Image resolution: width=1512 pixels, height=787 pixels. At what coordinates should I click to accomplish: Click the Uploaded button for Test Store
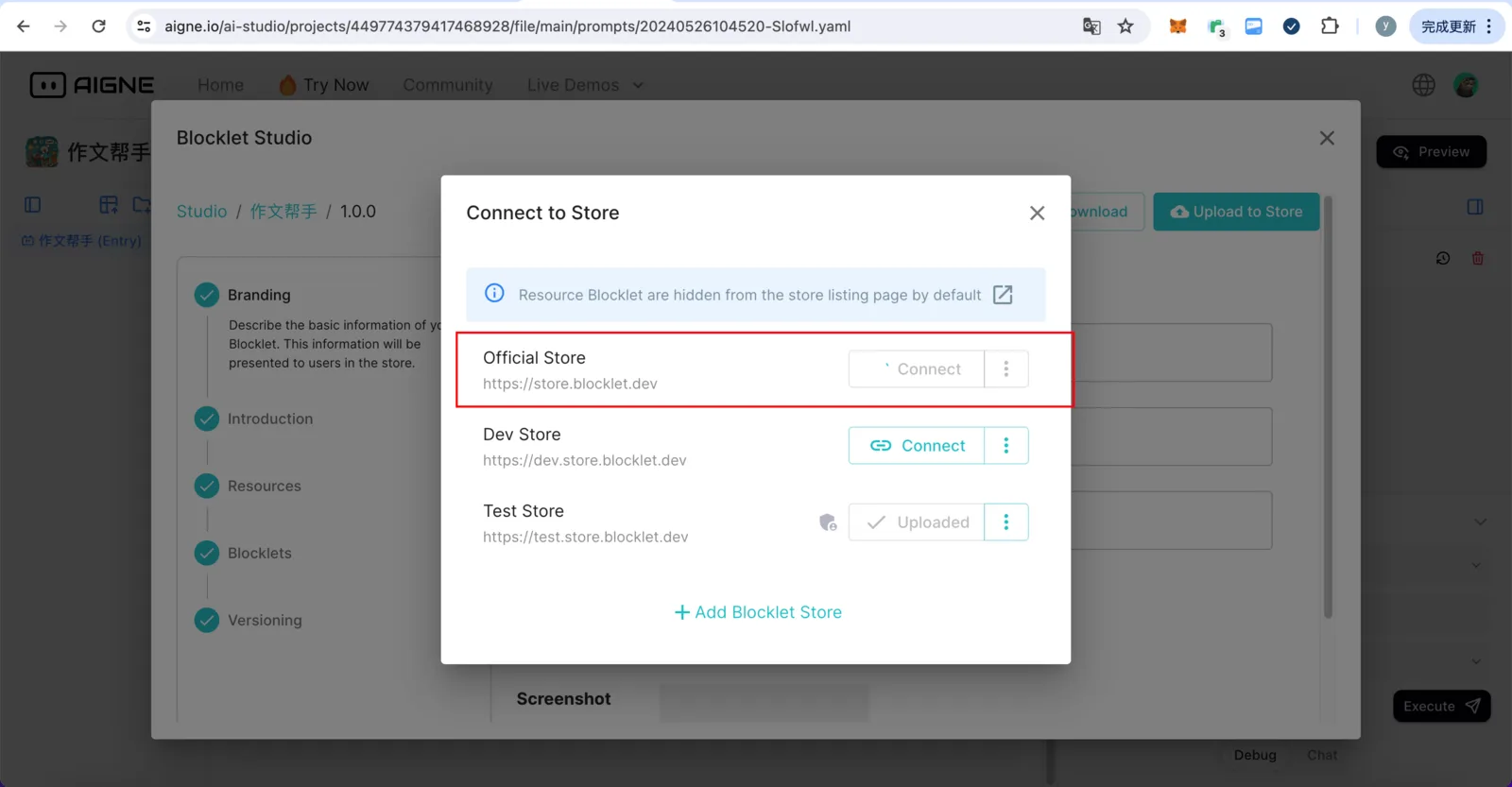917,522
